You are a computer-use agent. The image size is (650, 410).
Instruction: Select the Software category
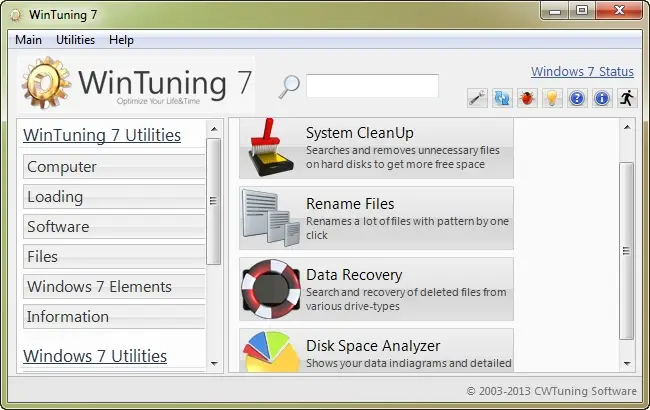coord(114,226)
